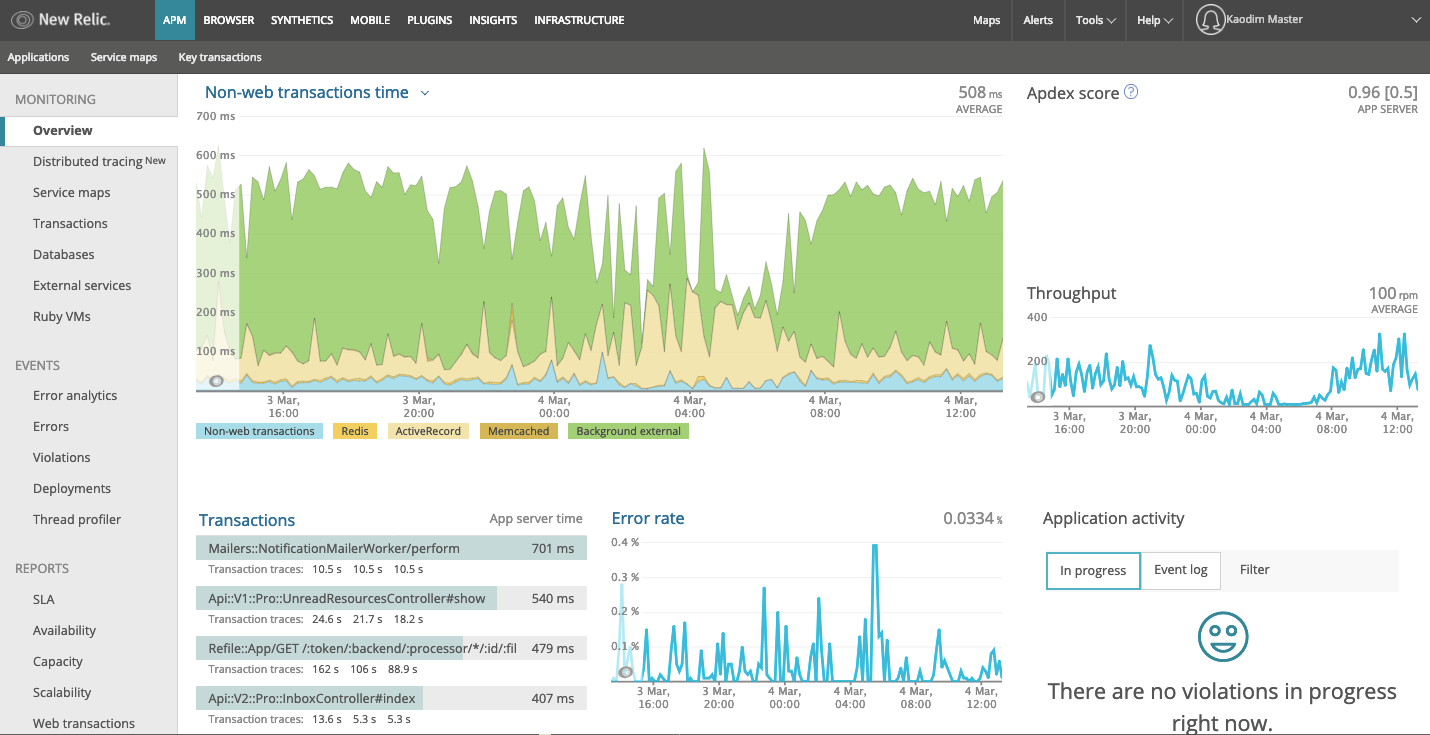Click the Apdex score help question icon
Image resolution: width=1430 pixels, height=735 pixels.
[x=1131, y=92]
